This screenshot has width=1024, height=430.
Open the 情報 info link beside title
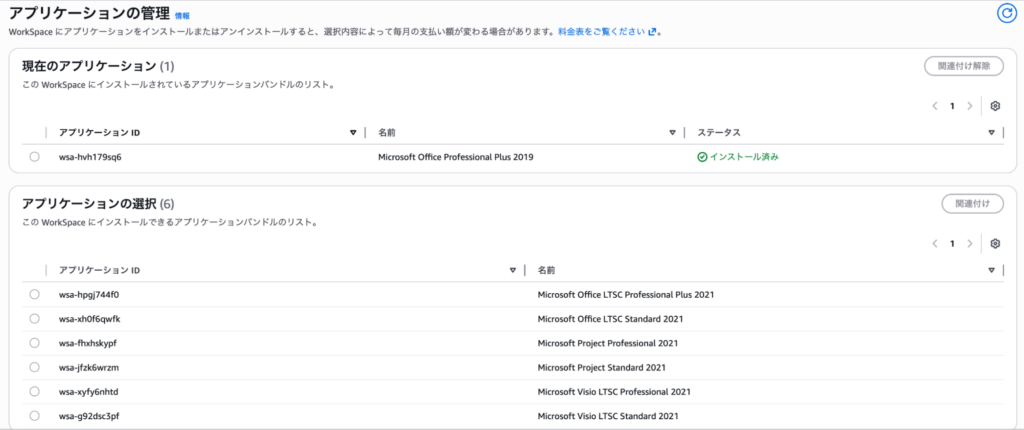[181, 17]
